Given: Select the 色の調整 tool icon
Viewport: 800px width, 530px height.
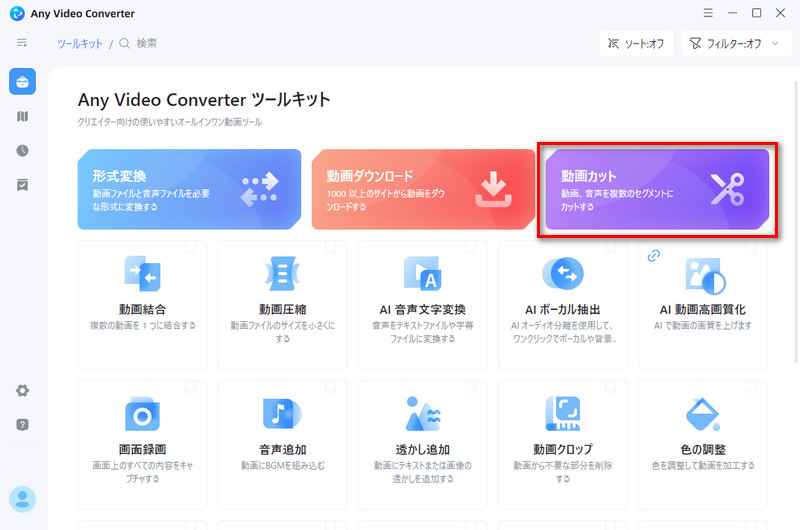Looking at the screenshot, I should coord(703,414).
